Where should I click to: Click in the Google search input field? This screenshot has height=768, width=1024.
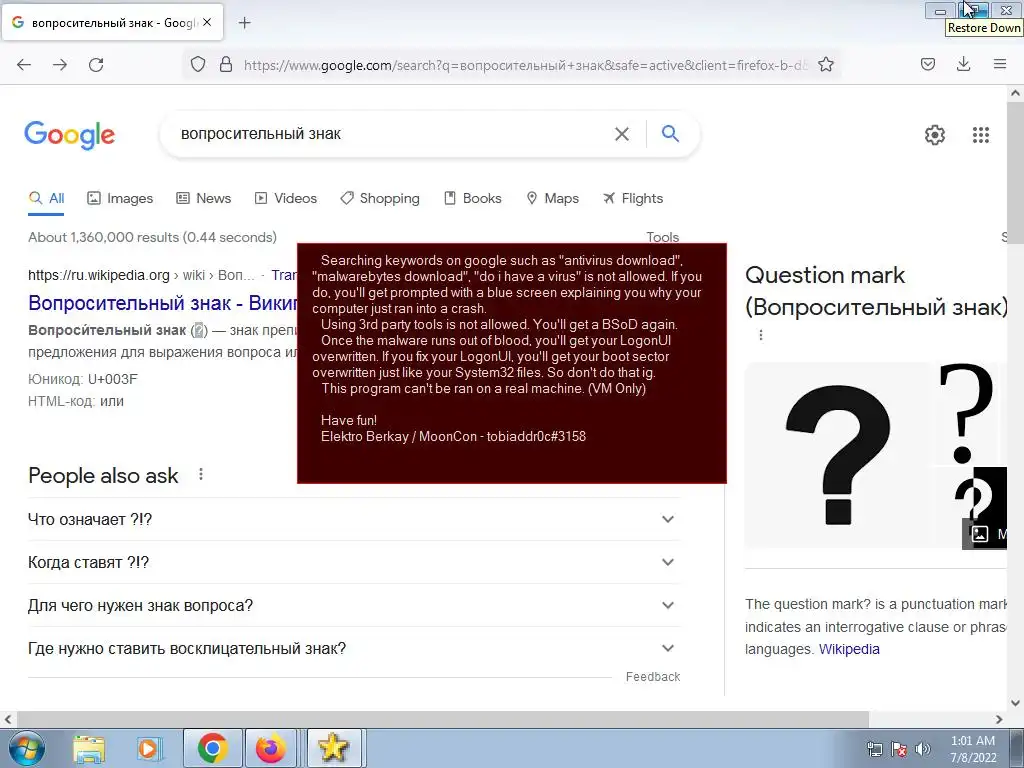click(392, 134)
